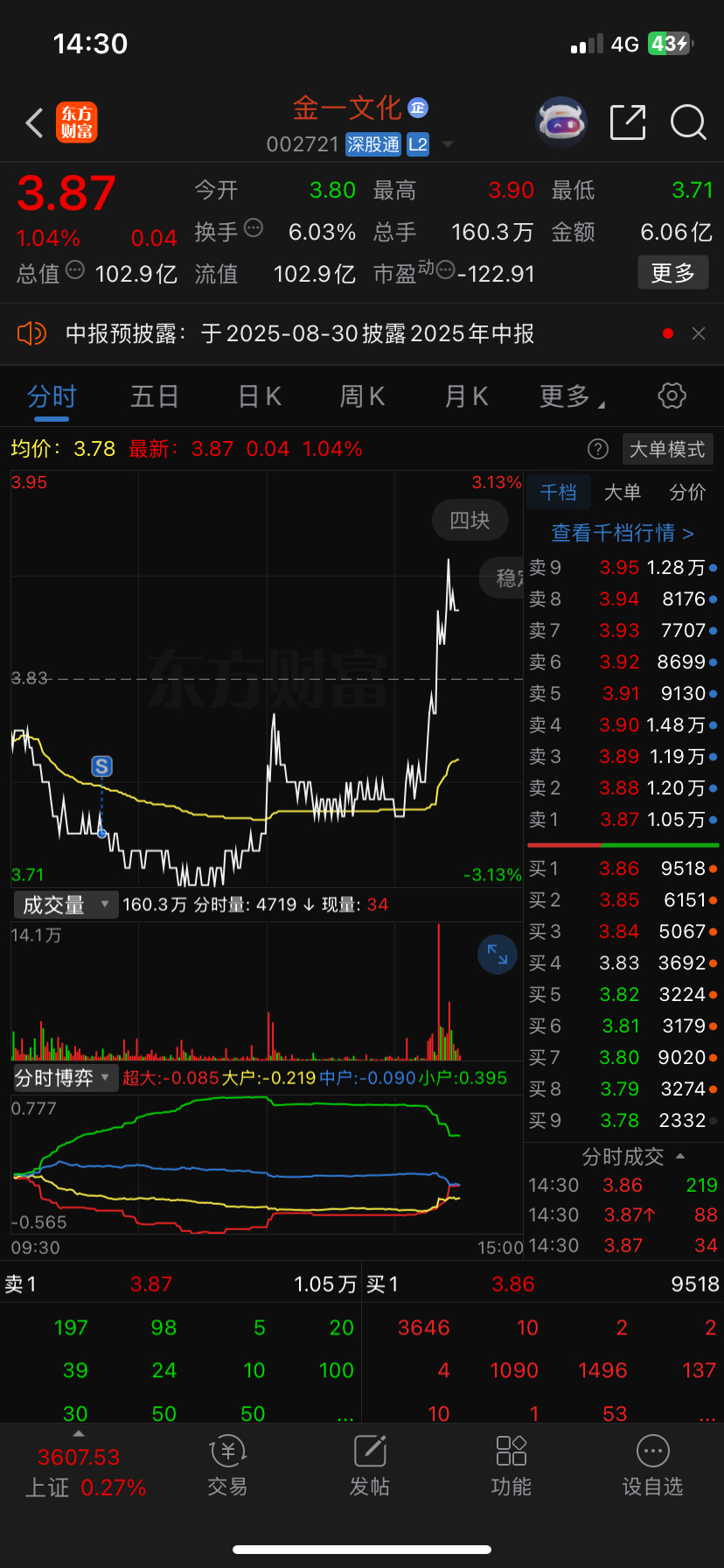Tap the 买9 row at 3.78

click(623, 1120)
